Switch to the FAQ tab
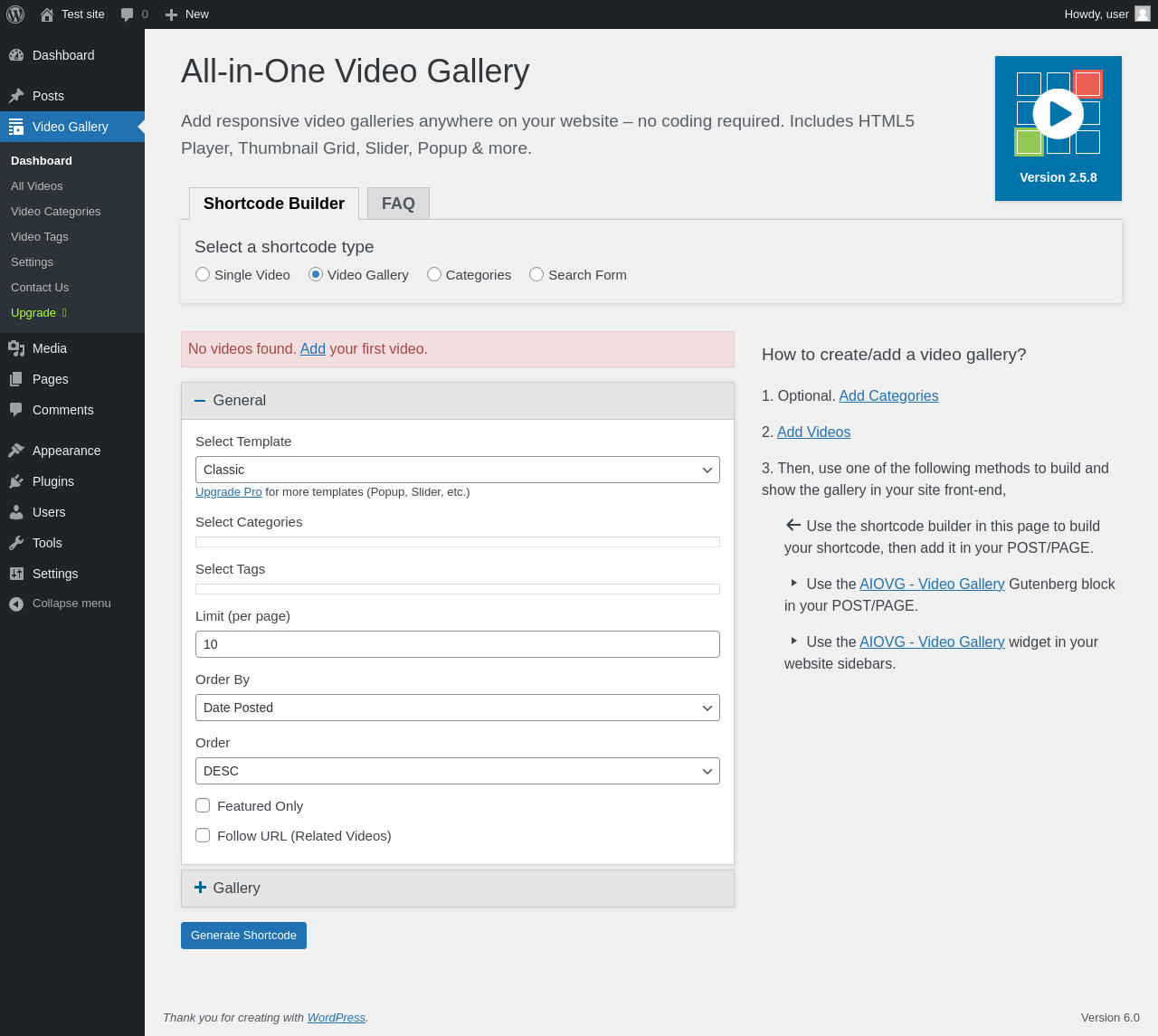The width and height of the screenshot is (1158, 1036). [x=398, y=204]
